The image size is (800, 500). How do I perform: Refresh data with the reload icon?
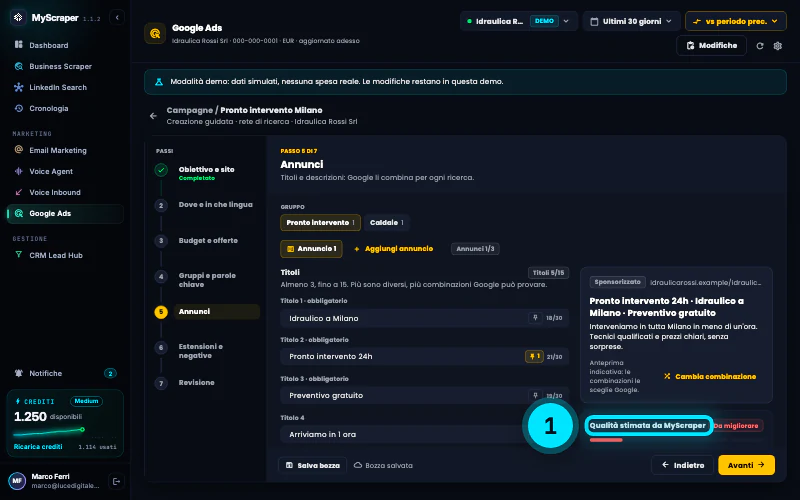760,46
